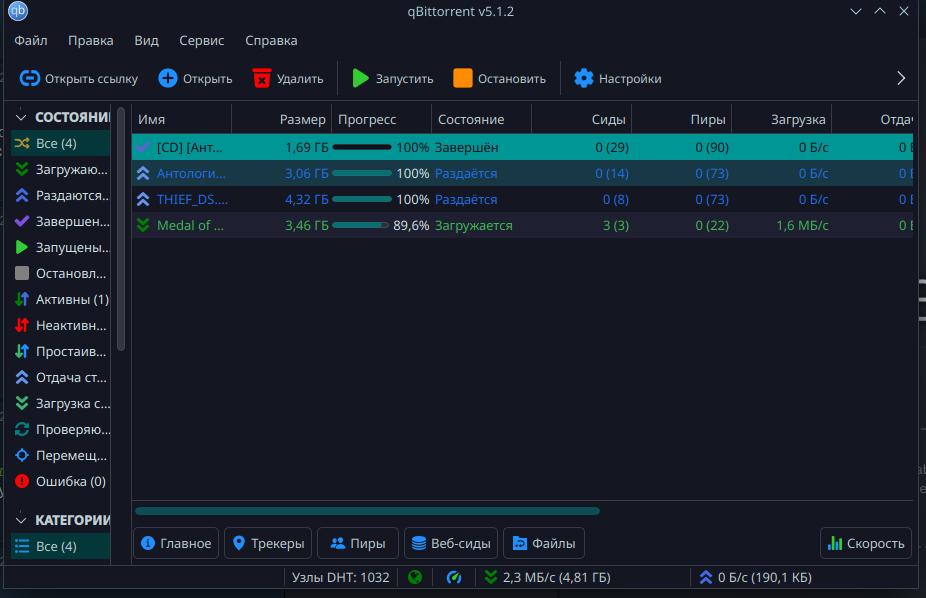Switch to the 'Трекеры' tab
Image resolution: width=926 pixels, height=598 pixels.
[x=268, y=543]
